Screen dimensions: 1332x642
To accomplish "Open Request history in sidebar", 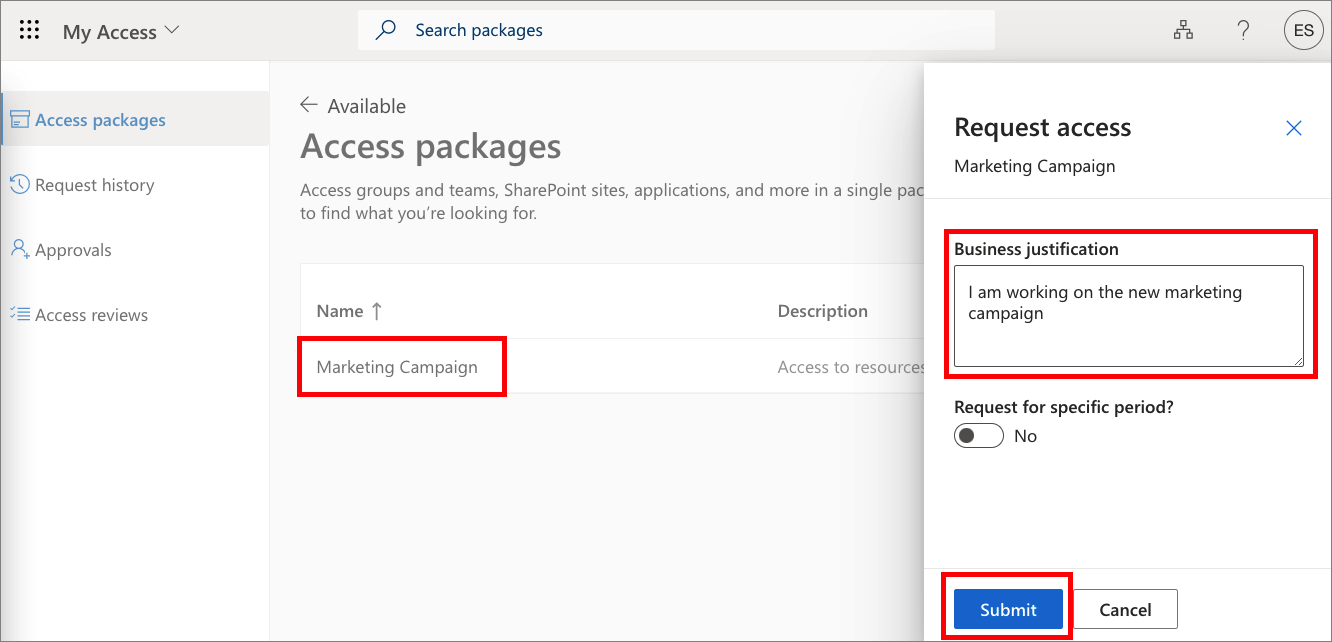I will coord(94,185).
